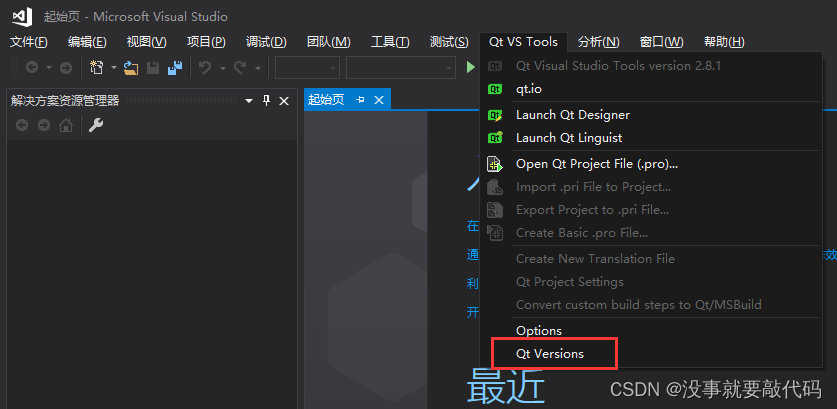Open the 团队(M) menu
The image size is (837, 409).
tap(329, 42)
